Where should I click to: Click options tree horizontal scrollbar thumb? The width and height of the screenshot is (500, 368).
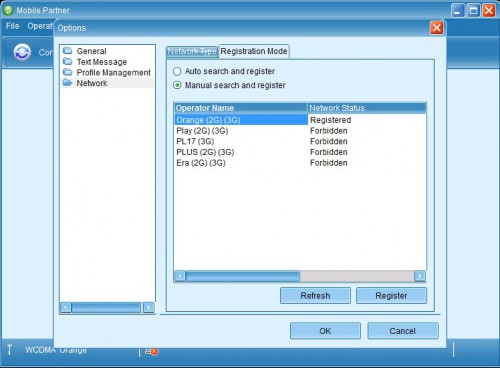pyautogui.click(x=106, y=307)
